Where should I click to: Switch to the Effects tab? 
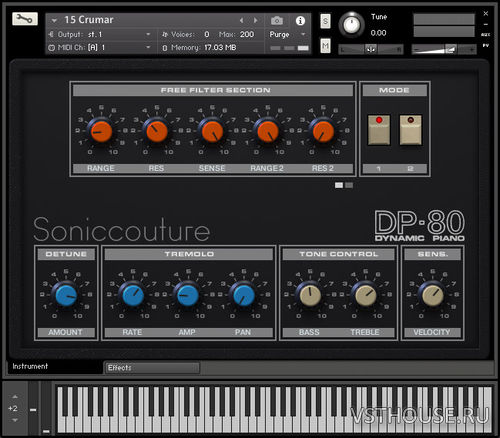pyautogui.click(x=152, y=368)
